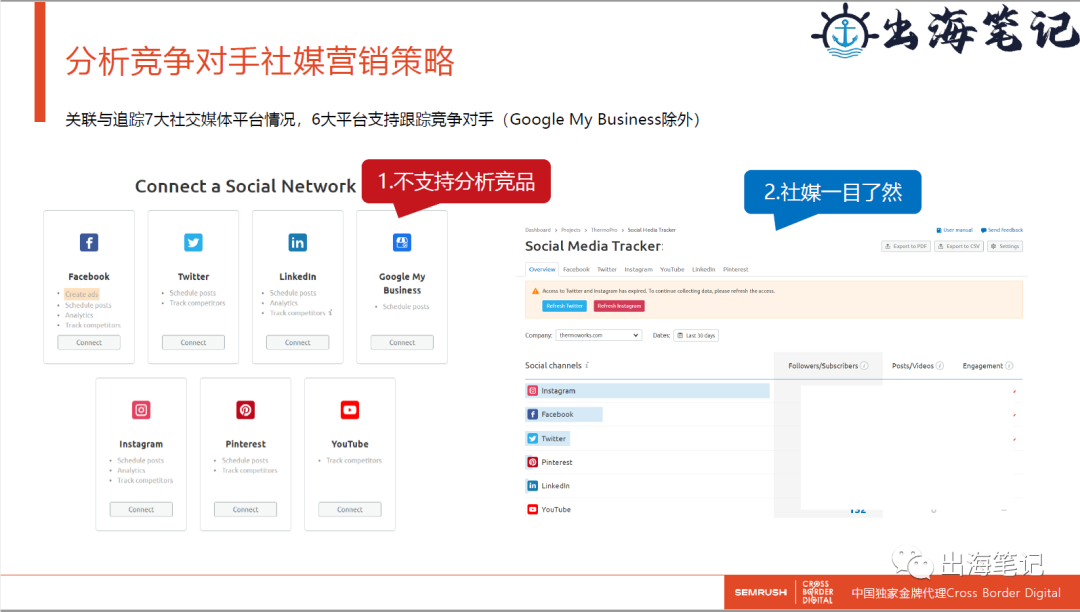The width and height of the screenshot is (1080, 612).
Task: Click the warning triangle icon in the alert banner
Action: 535,291
